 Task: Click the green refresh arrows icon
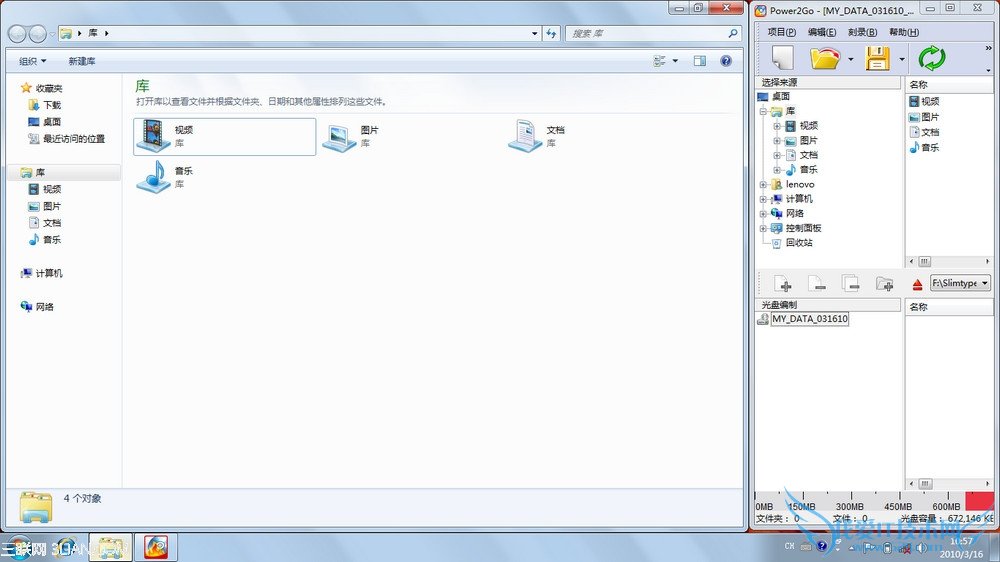click(x=931, y=58)
